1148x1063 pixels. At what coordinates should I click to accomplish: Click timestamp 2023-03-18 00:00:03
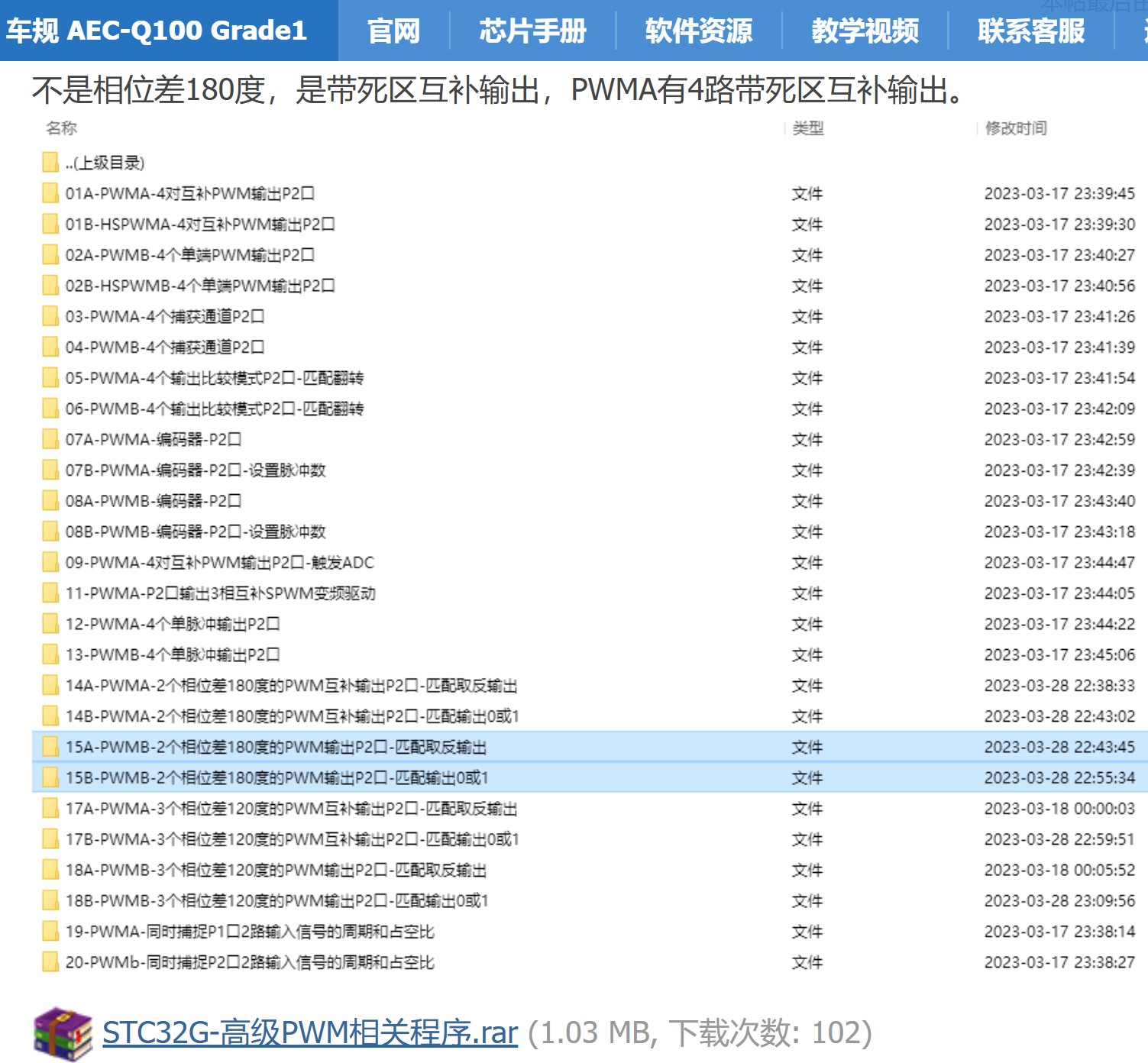pyautogui.click(x=1059, y=808)
